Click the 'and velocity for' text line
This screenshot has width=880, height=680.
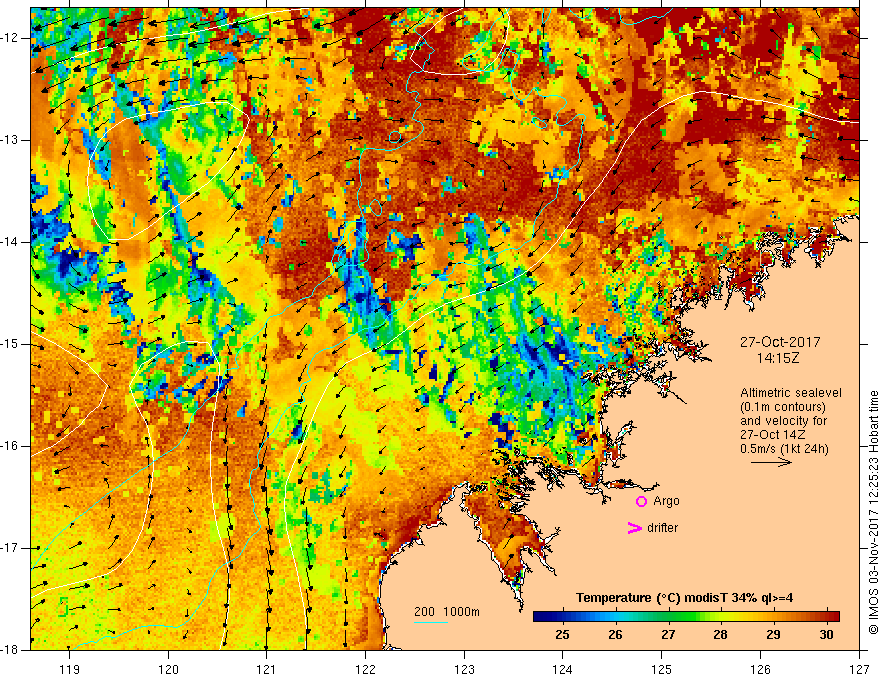click(x=783, y=421)
